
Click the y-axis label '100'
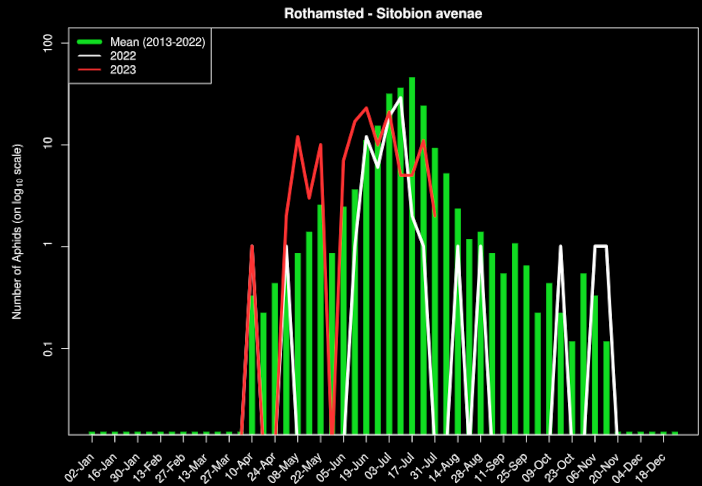coord(50,43)
